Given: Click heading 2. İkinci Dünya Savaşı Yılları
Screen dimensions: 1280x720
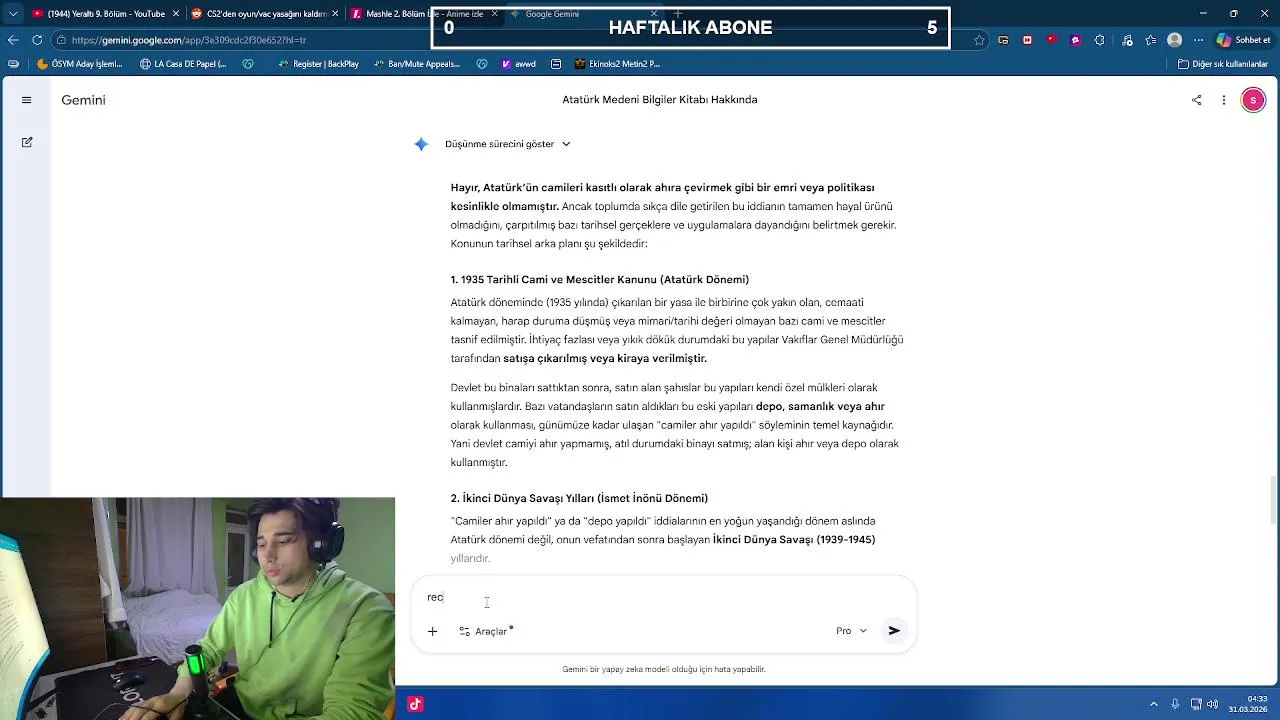Looking at the screenshot, I should coord(579,498).
